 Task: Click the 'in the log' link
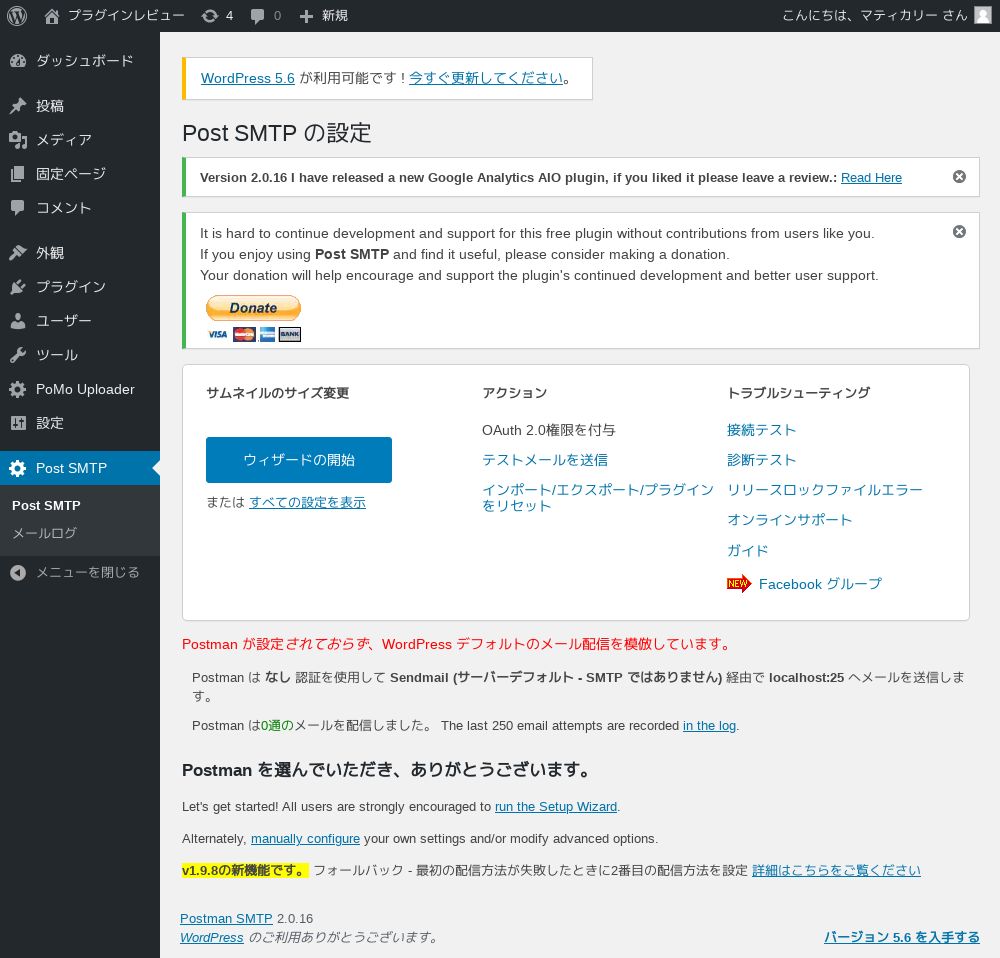pyautogui.click(x=709, y=726)
